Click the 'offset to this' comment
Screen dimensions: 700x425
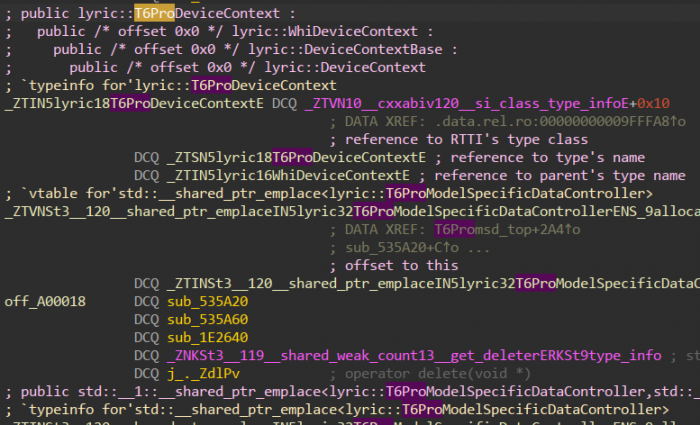pos(402,266)
